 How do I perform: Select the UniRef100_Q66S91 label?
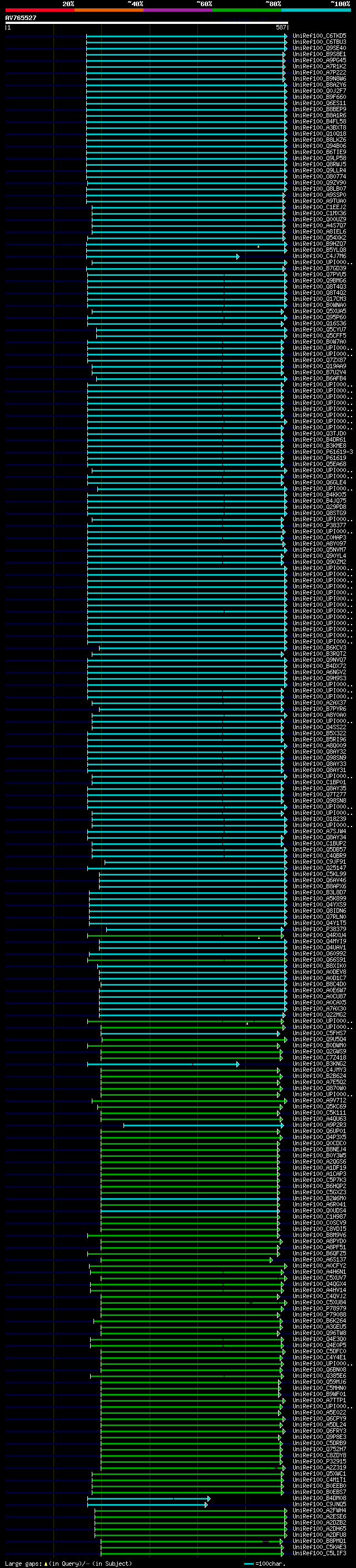[319, 959]
